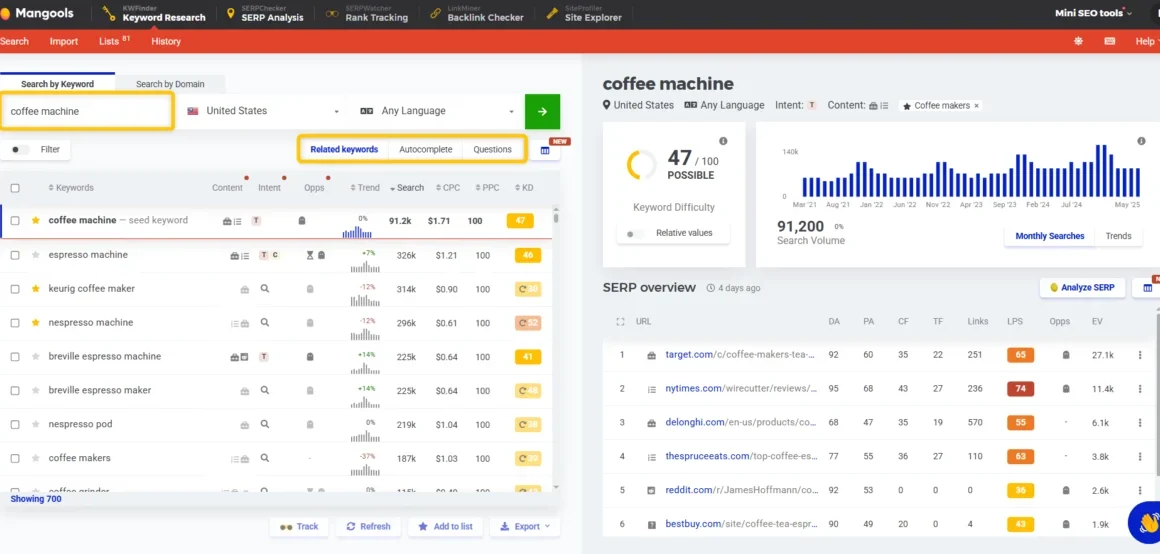Check the nespresso pod row checkbox
This screenshot has height=554, width=1160.
(x=15, y=425)
